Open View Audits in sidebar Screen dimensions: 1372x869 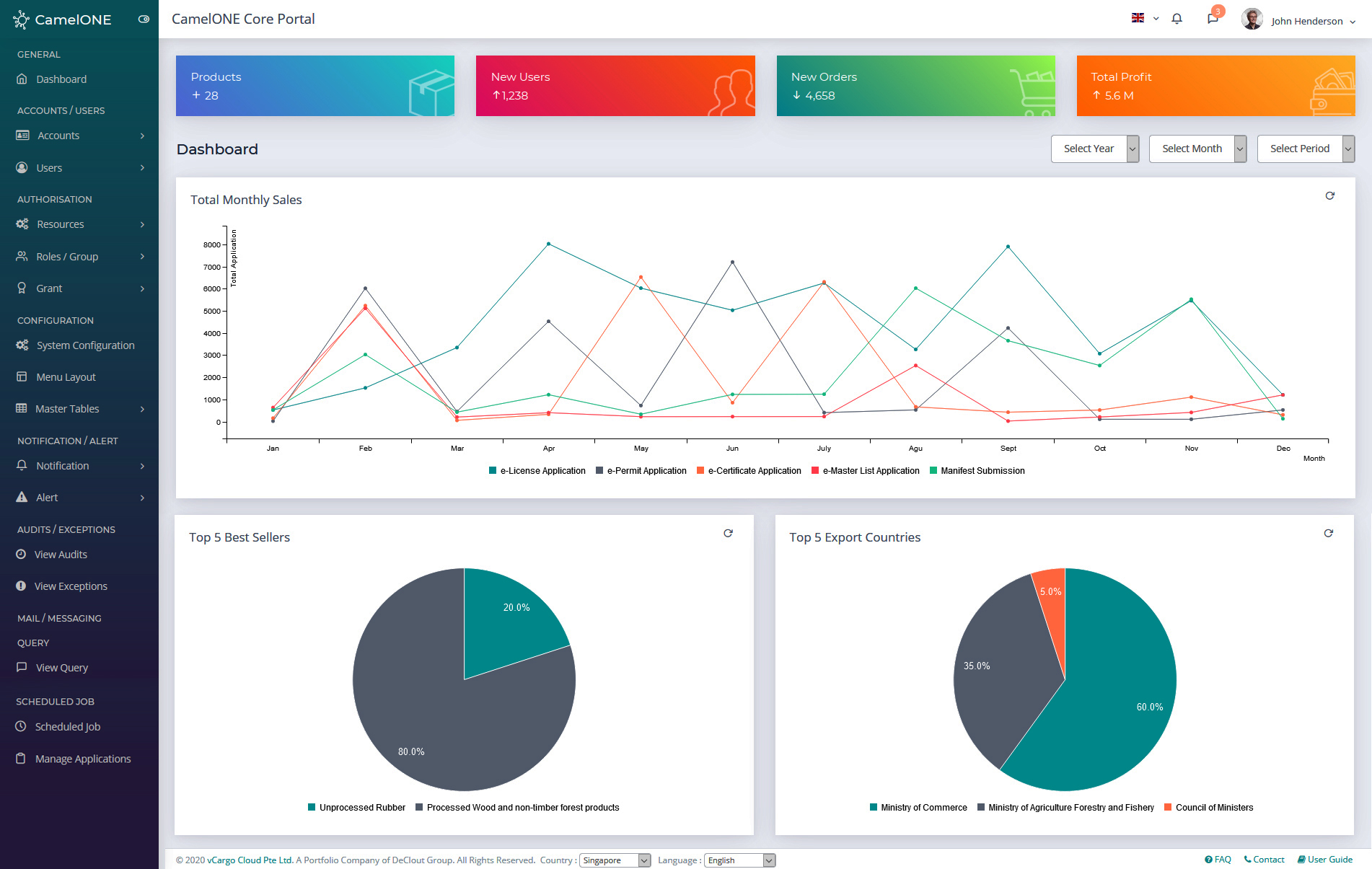61,555
